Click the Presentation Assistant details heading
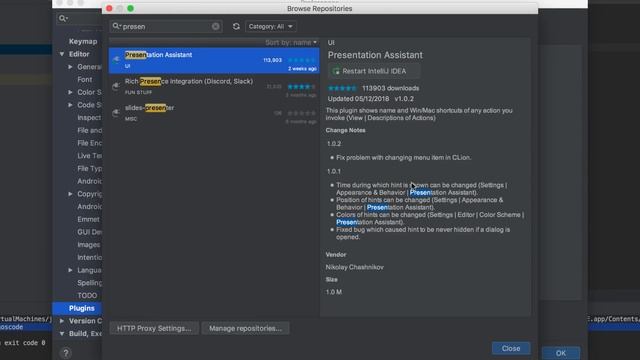This screenshot has height=360, width=640. [375, 55]
